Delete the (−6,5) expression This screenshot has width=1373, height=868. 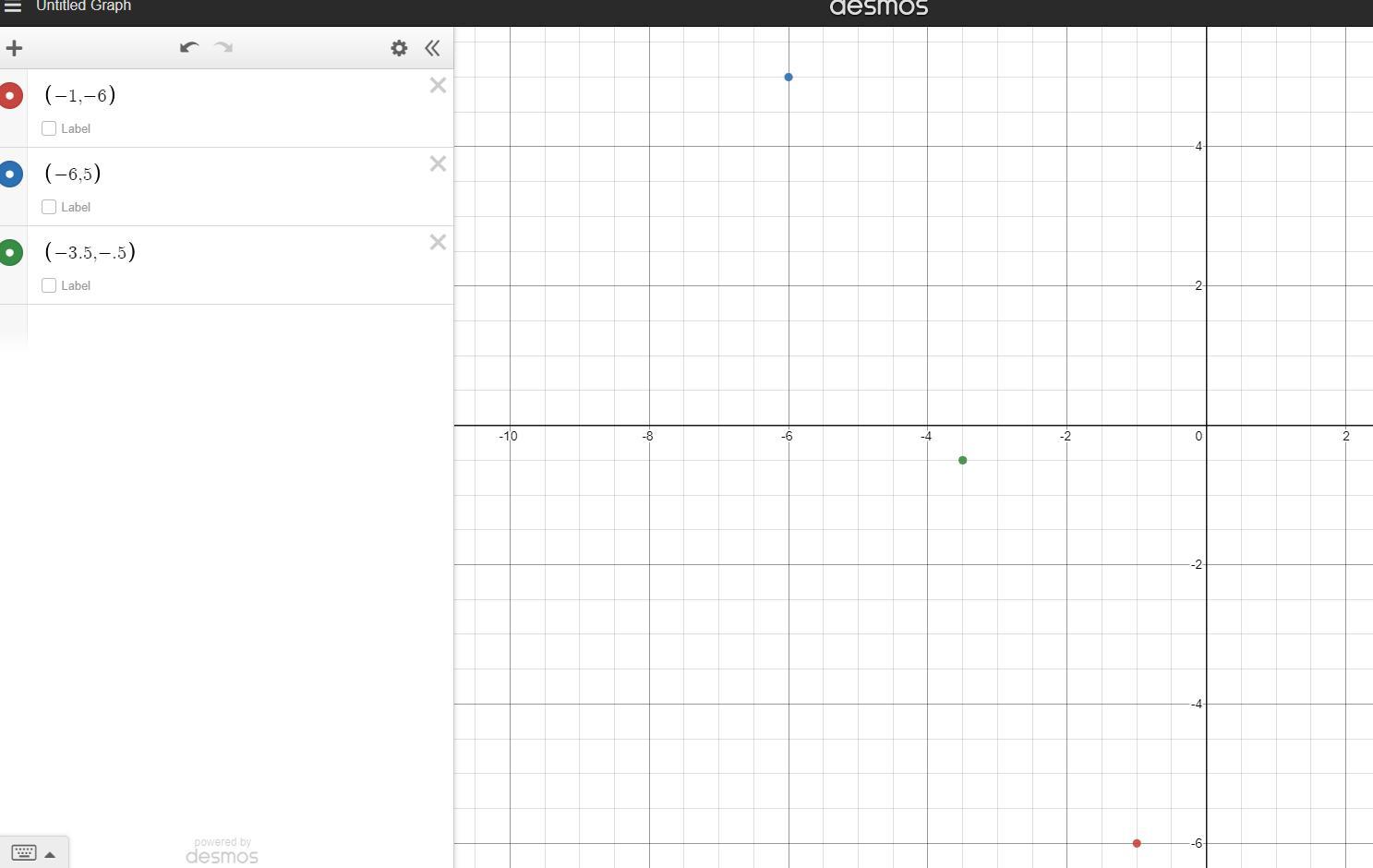tap(438, 164)
